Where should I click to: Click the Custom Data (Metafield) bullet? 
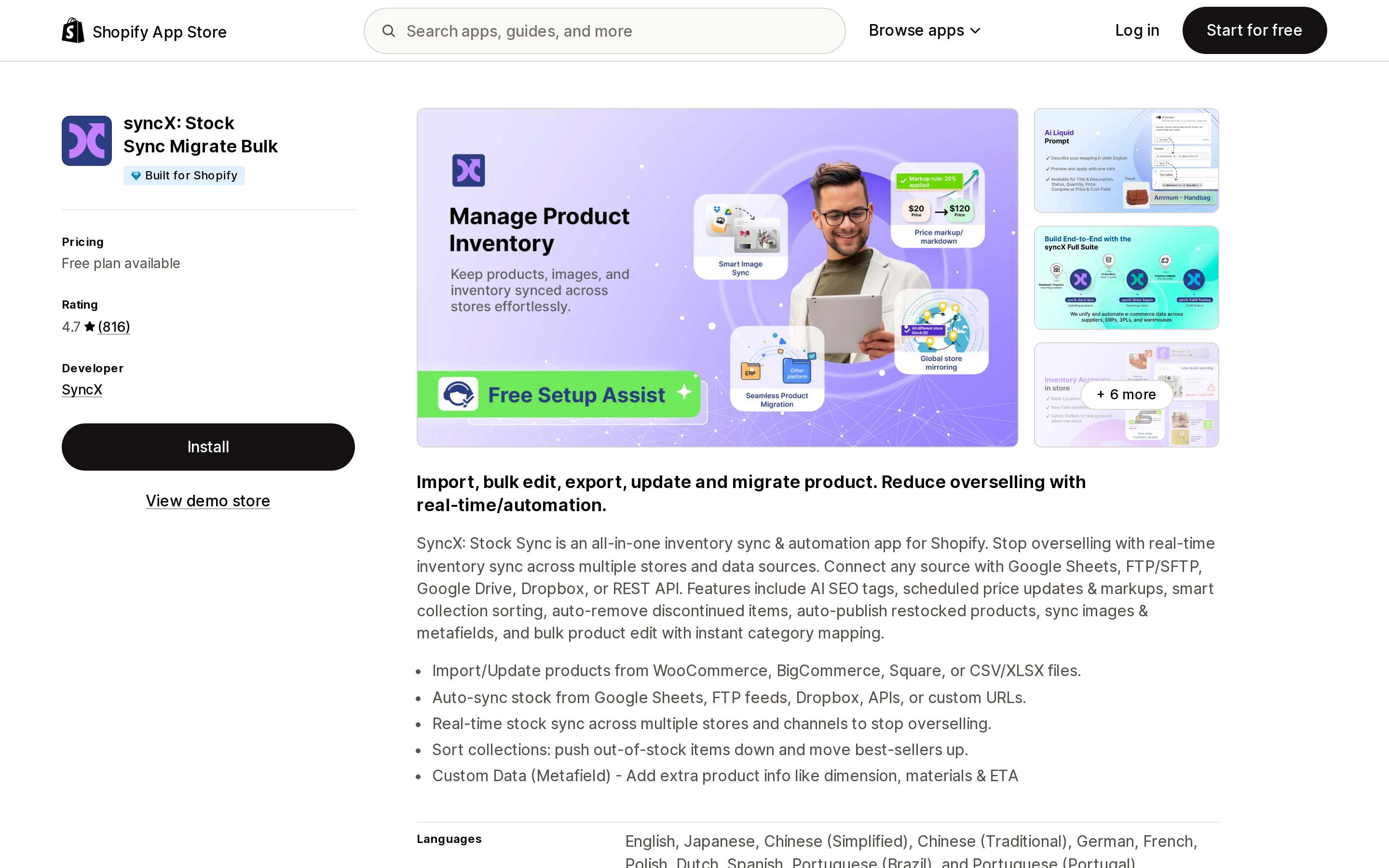[725, 776]
